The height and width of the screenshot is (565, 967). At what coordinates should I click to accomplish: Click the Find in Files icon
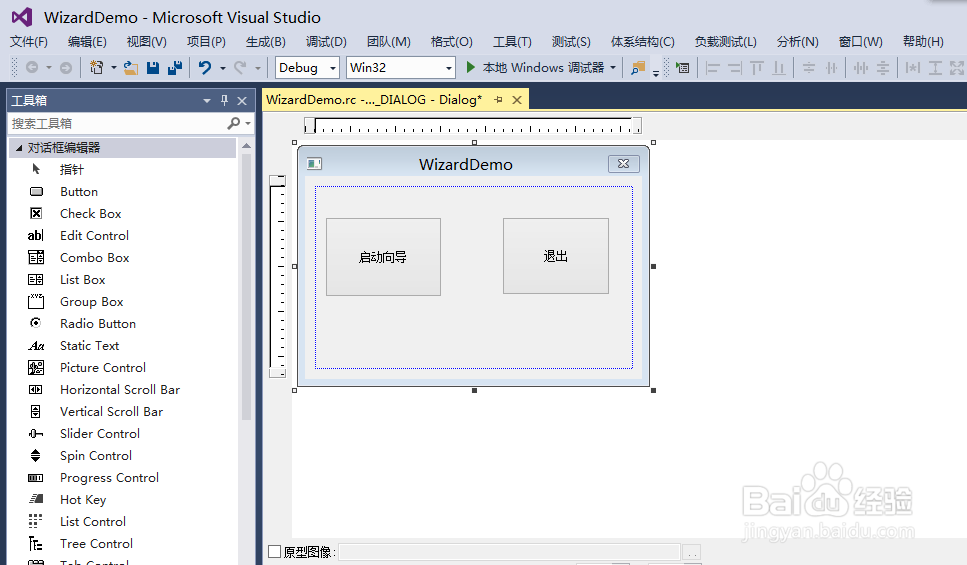638,67
